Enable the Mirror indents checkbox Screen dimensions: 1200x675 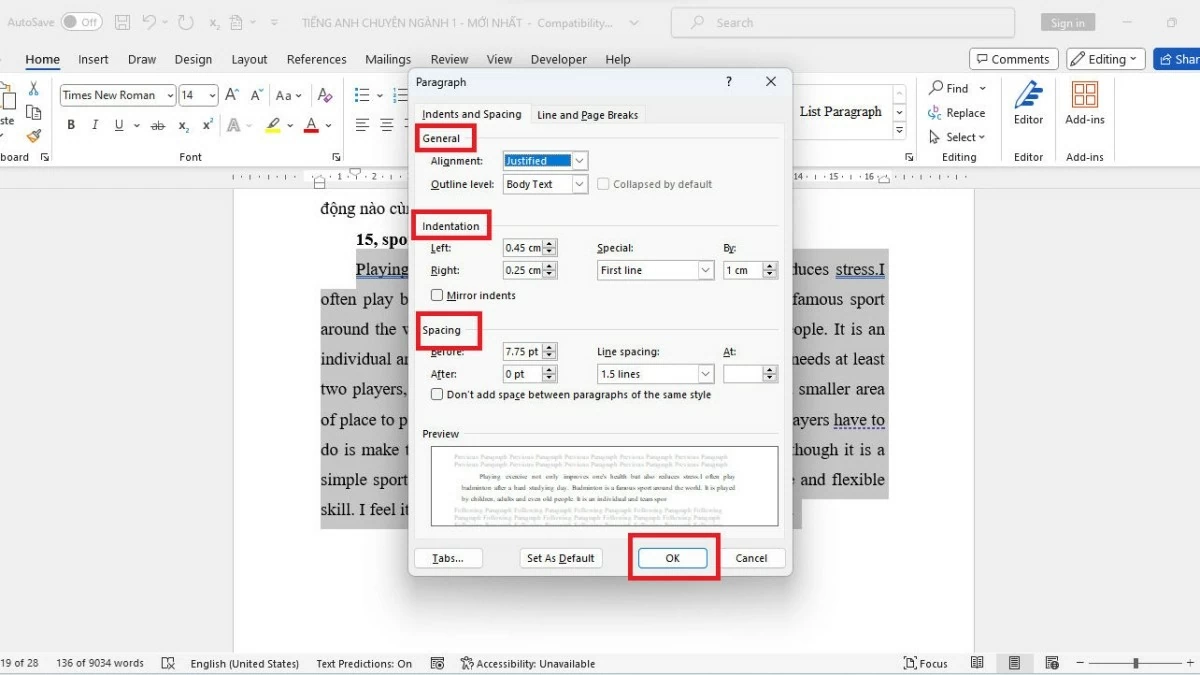click(437, 295)
